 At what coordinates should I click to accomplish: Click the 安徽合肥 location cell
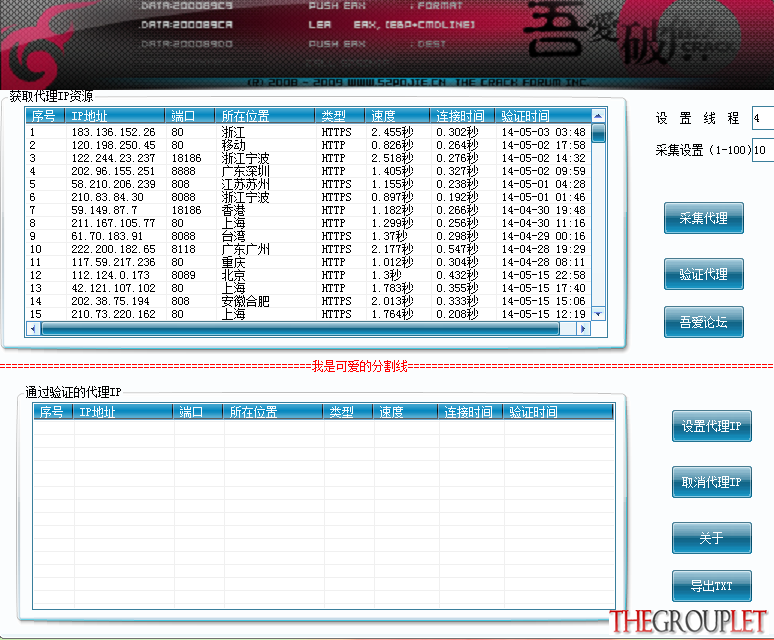tap(245, 301)
